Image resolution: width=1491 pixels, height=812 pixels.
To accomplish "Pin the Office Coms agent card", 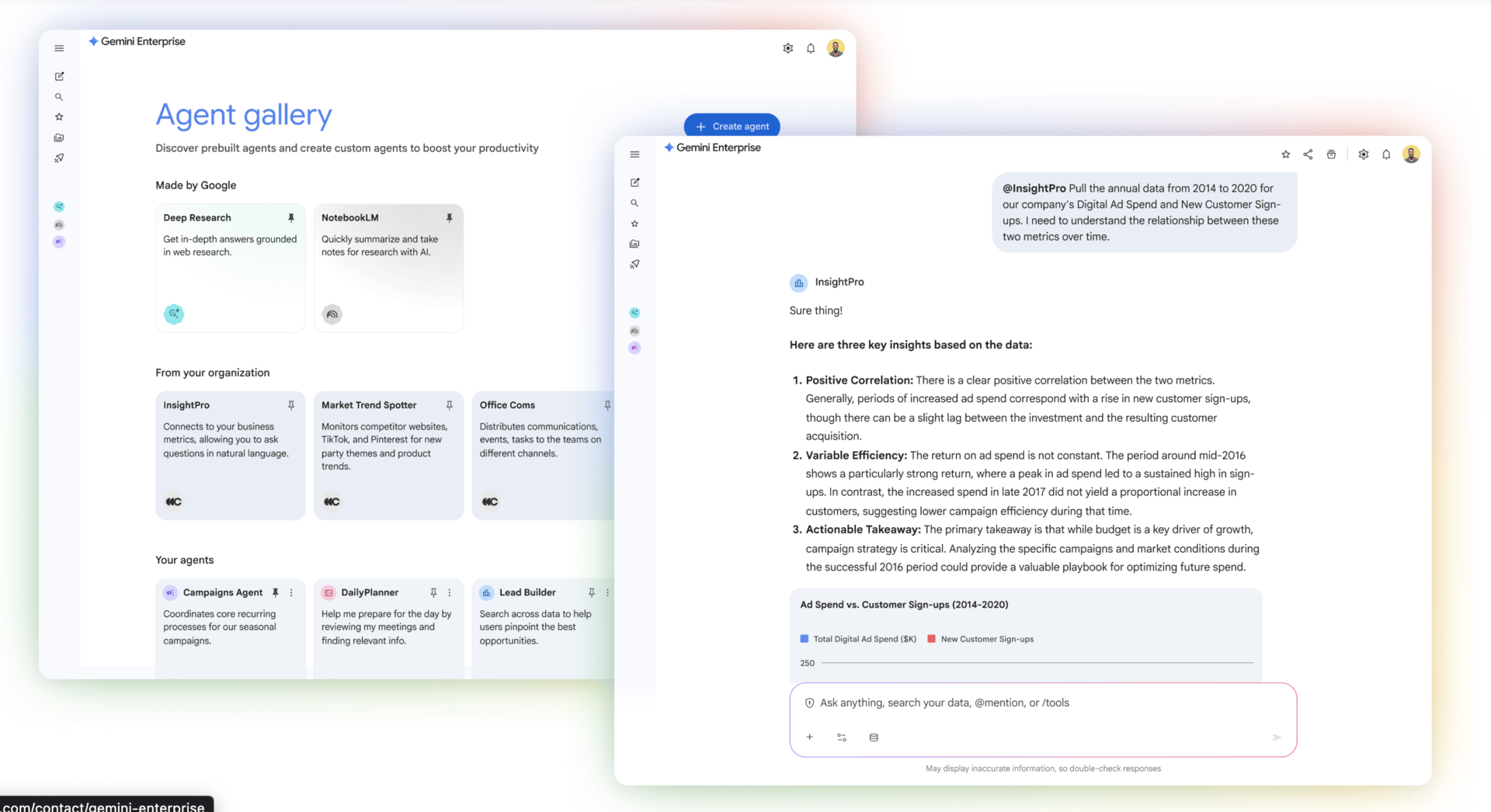I will [607, 405].
